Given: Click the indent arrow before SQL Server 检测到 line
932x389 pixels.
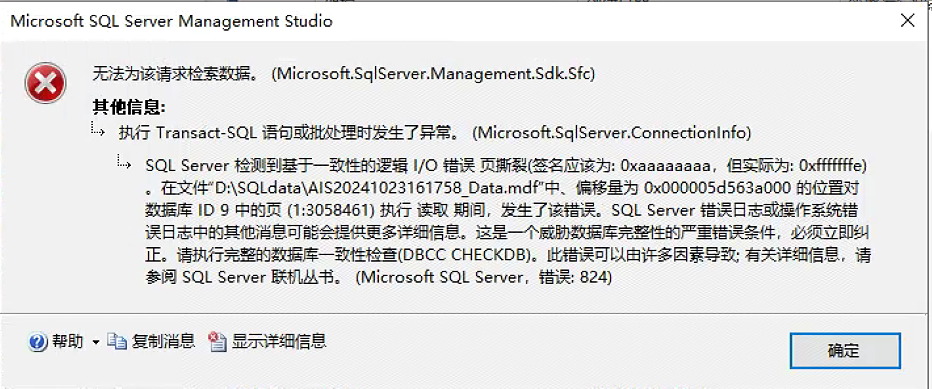Looking at the screenshot, I should coord(125,160).
